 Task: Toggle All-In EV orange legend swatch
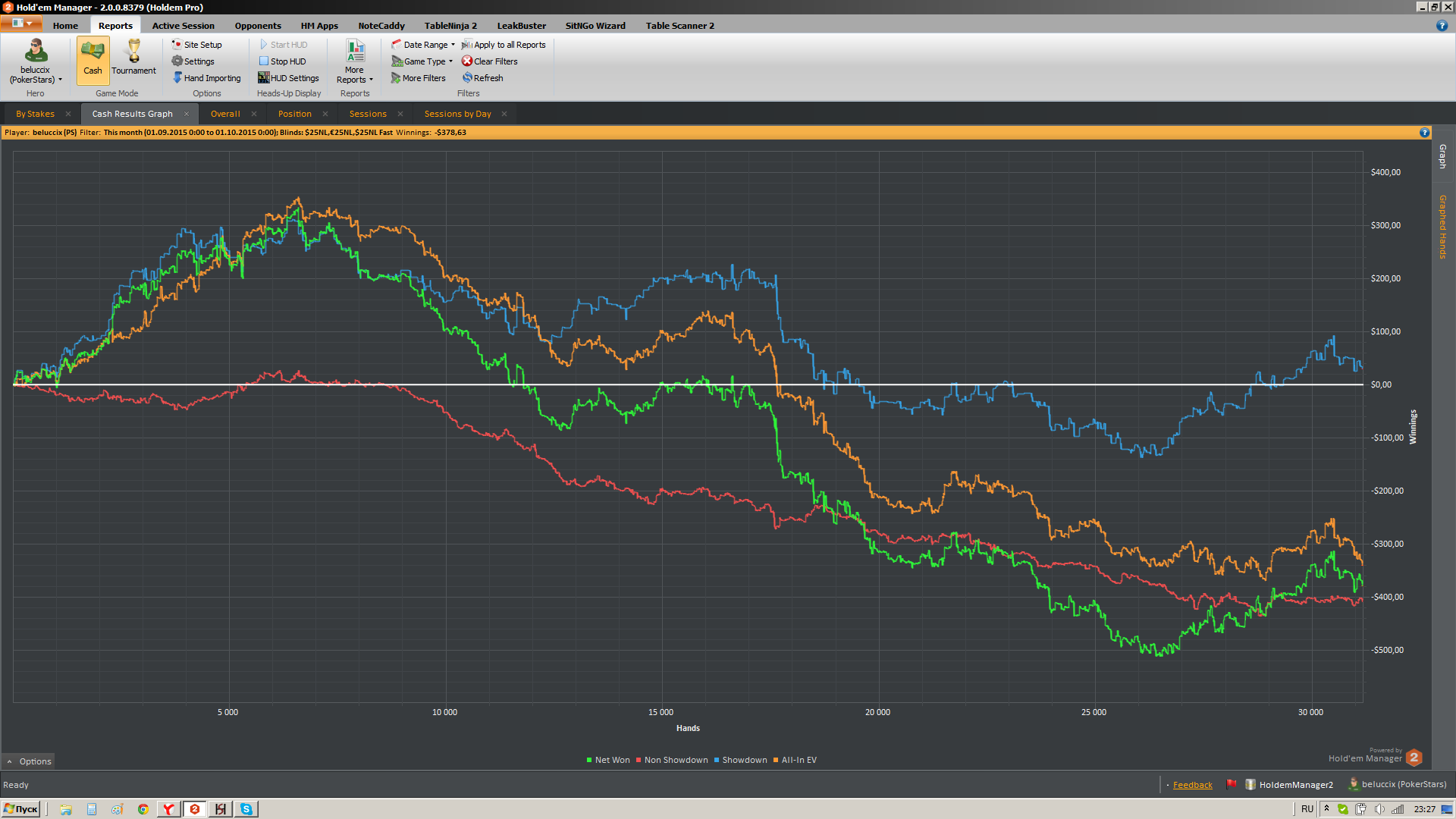(776, 760)
